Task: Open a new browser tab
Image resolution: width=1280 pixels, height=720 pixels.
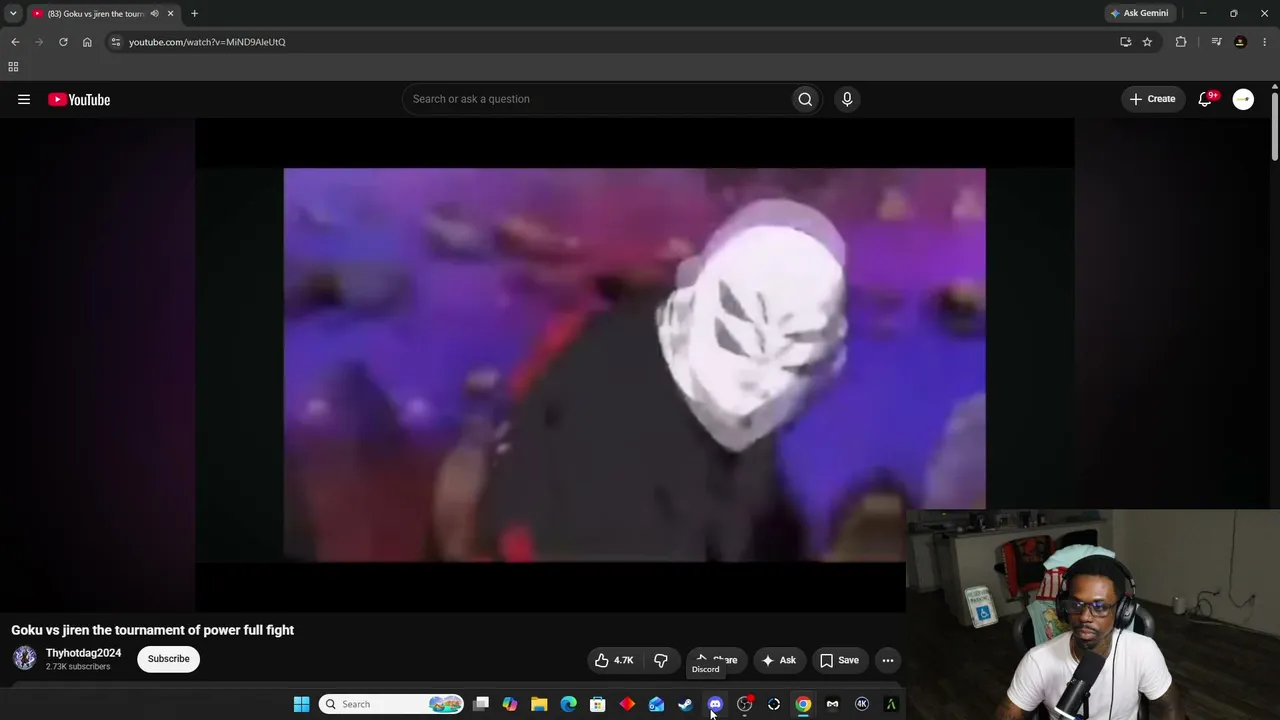Action: 194,14
